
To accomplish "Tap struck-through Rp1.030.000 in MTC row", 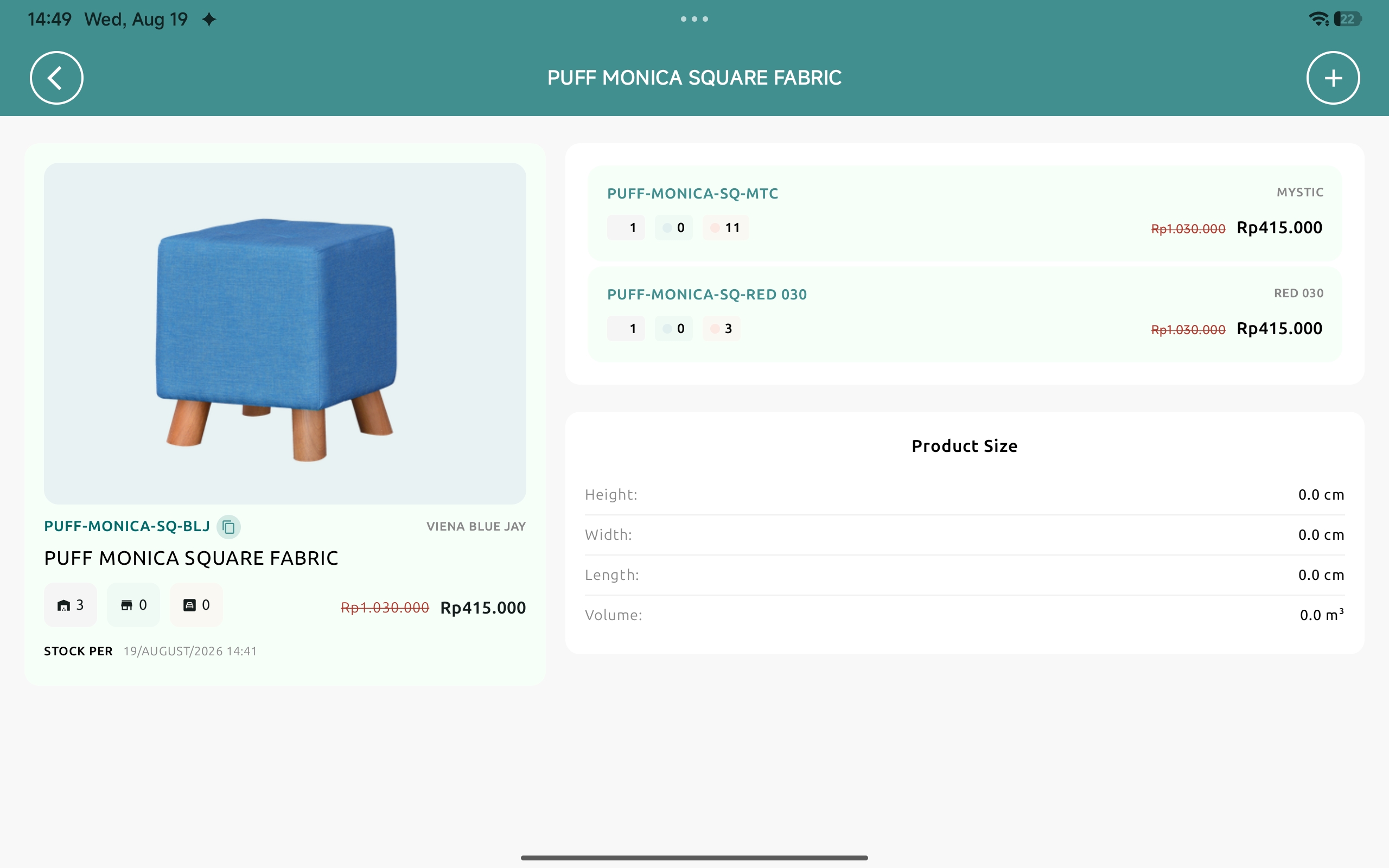I will [x=1188, y=229].
